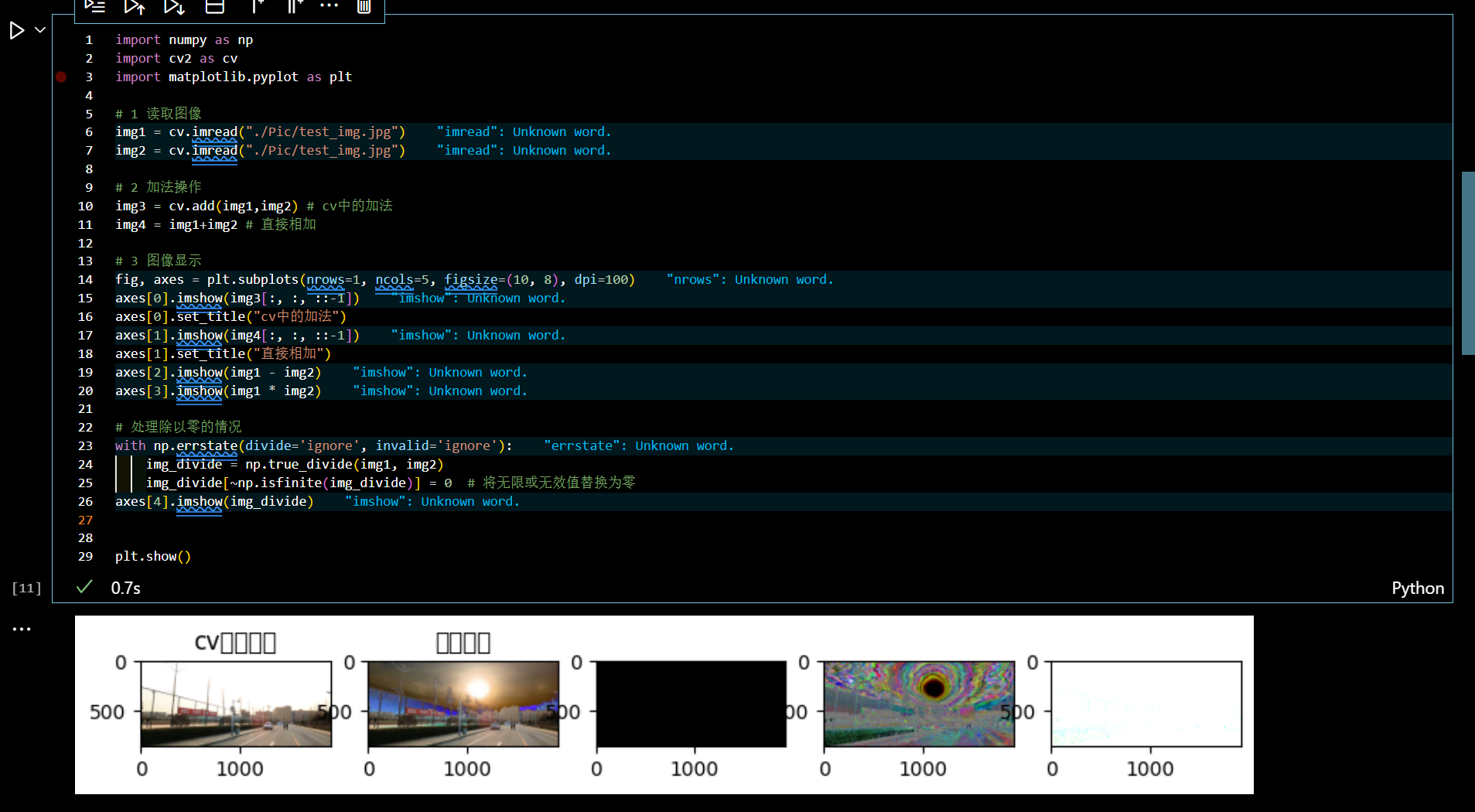Click imshow on line 15
This screenshot has width=1475, height=812.
click(x=200, y=299)
